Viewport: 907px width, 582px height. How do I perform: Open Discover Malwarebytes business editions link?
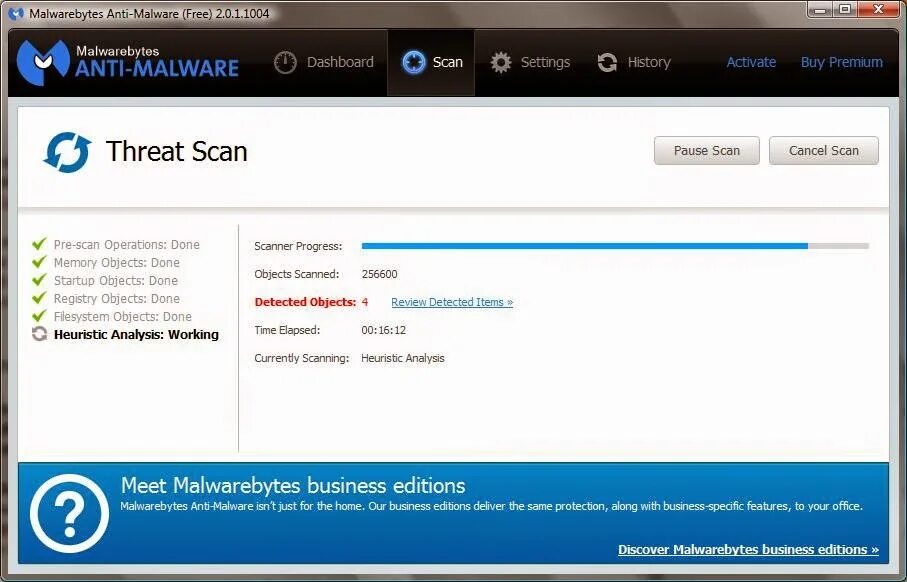(748, 550)
